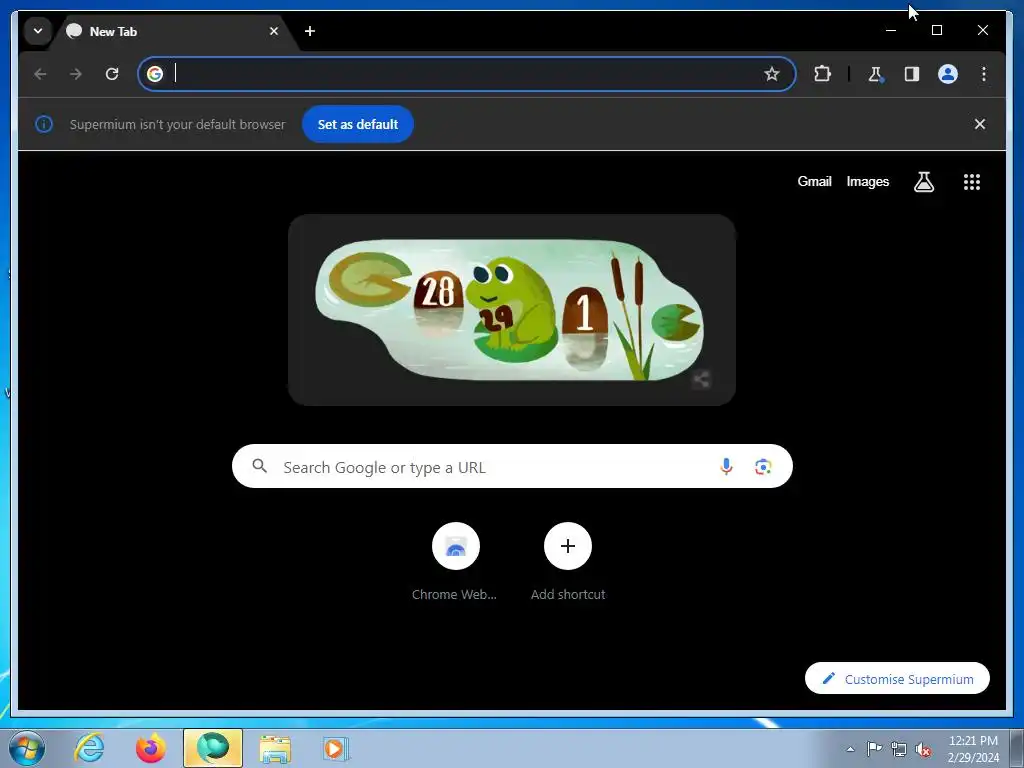1024x768 pixels.
Task: Open Windows Explorer from taskbar
Action: click(x=275, y=748)
